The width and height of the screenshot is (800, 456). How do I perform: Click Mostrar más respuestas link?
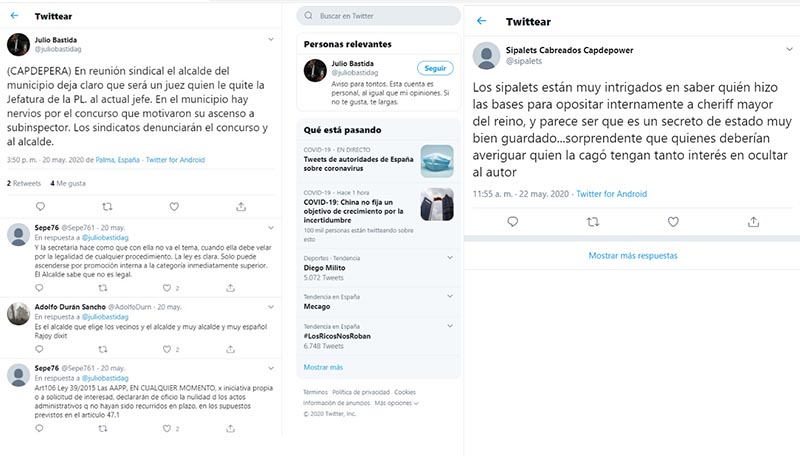[633, 256]
